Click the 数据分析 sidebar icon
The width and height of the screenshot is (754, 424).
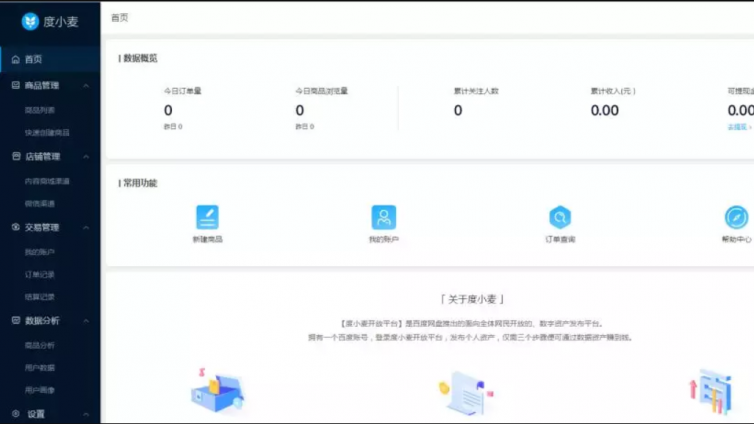16,320
